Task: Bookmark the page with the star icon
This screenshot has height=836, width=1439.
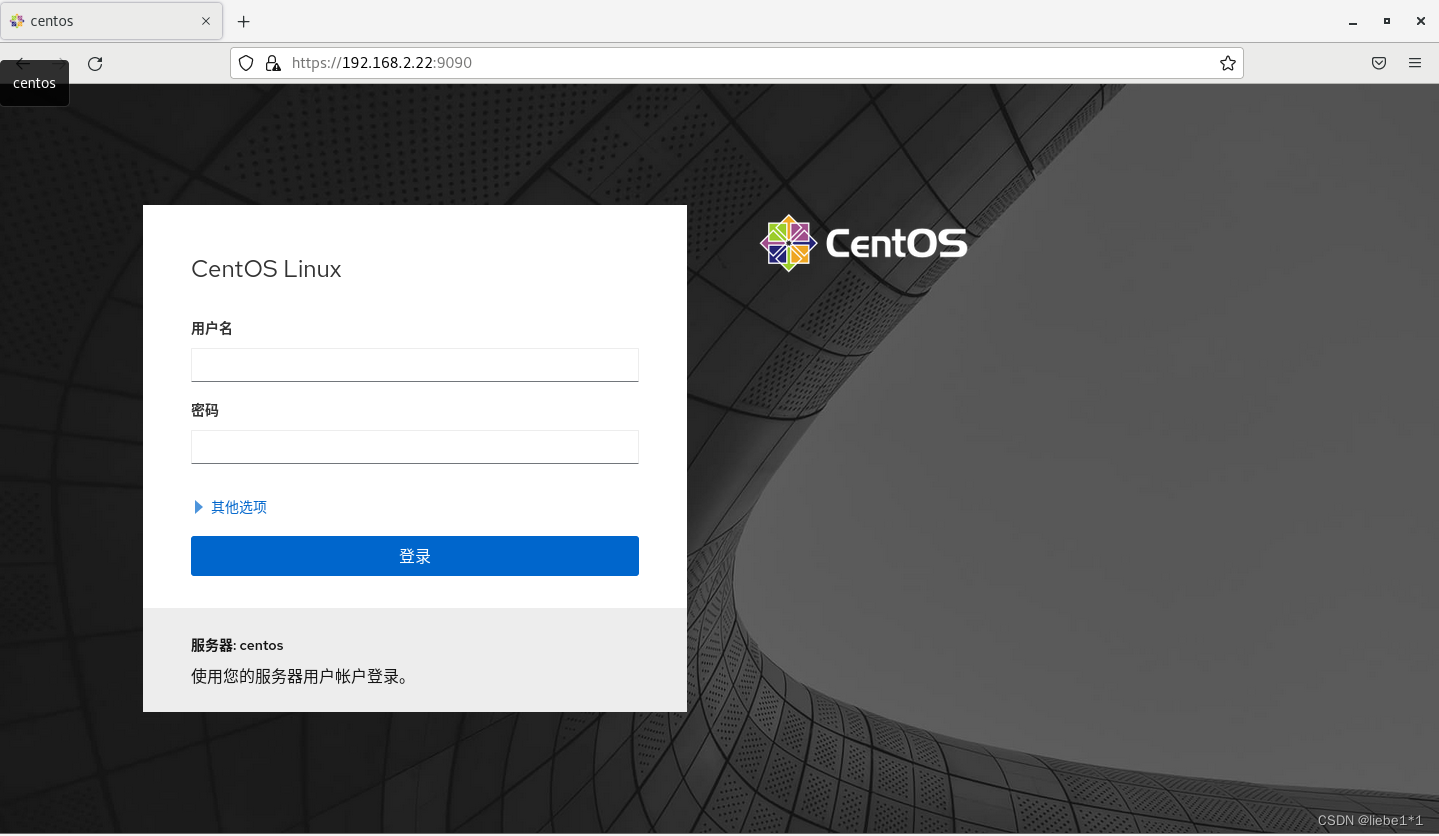Action: 1227,63
